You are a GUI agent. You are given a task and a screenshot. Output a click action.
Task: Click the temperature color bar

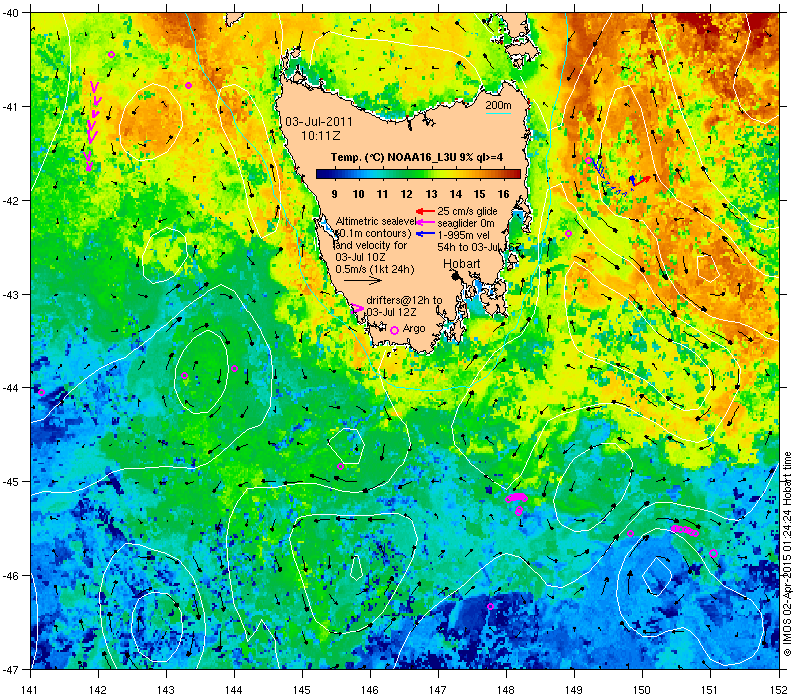(418, 174)
